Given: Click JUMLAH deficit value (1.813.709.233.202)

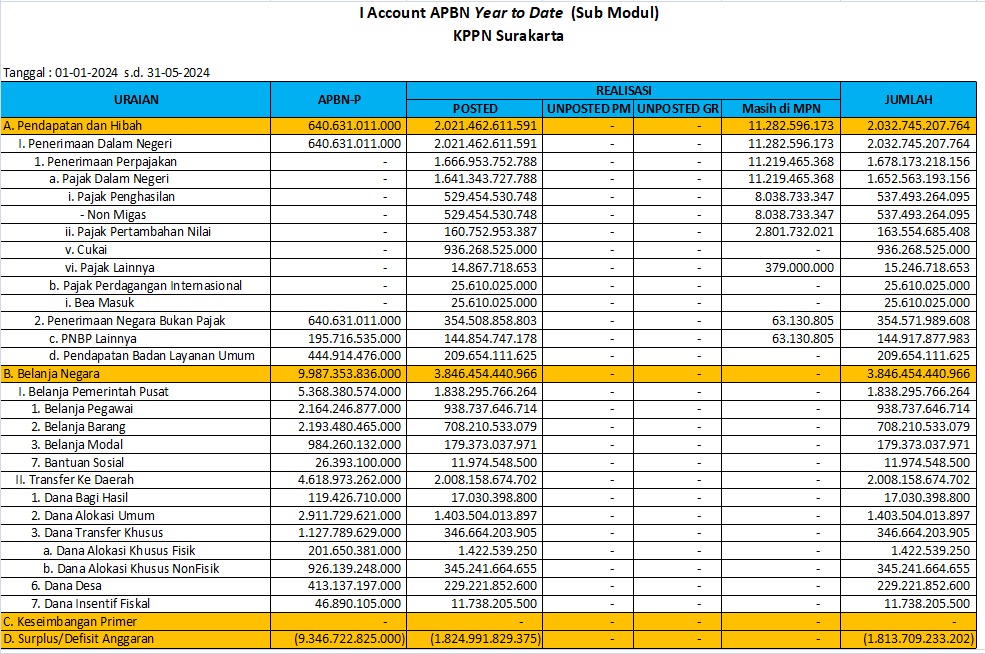Looking at the screenshot, I should pos(918,639).
